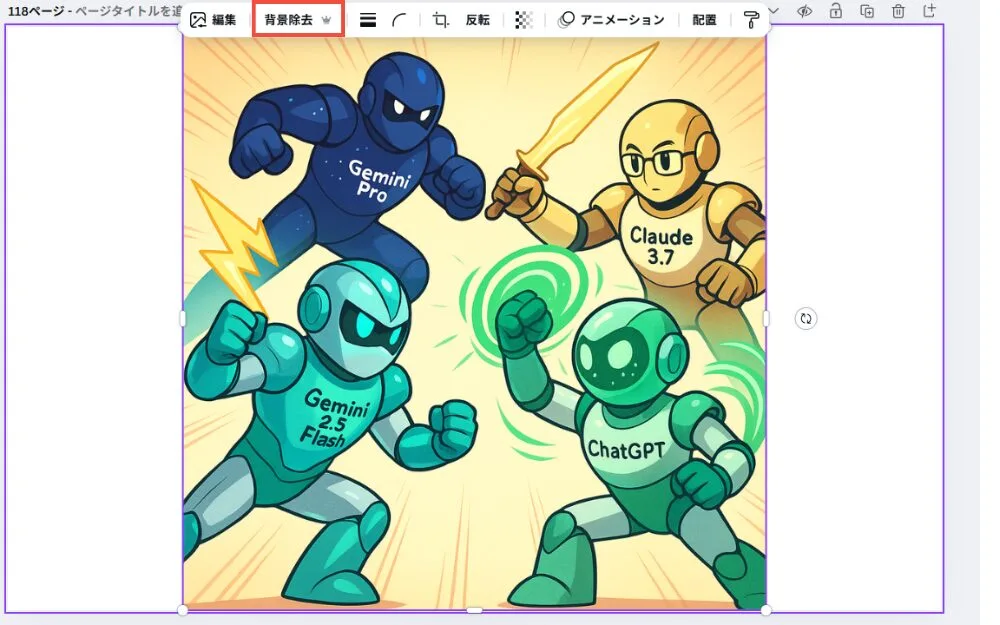Toggle page visibility with the eye icon
Image resolution: width=1000 pixels, height=625 pixels.
pyautogui.click(x=805, y=11)
